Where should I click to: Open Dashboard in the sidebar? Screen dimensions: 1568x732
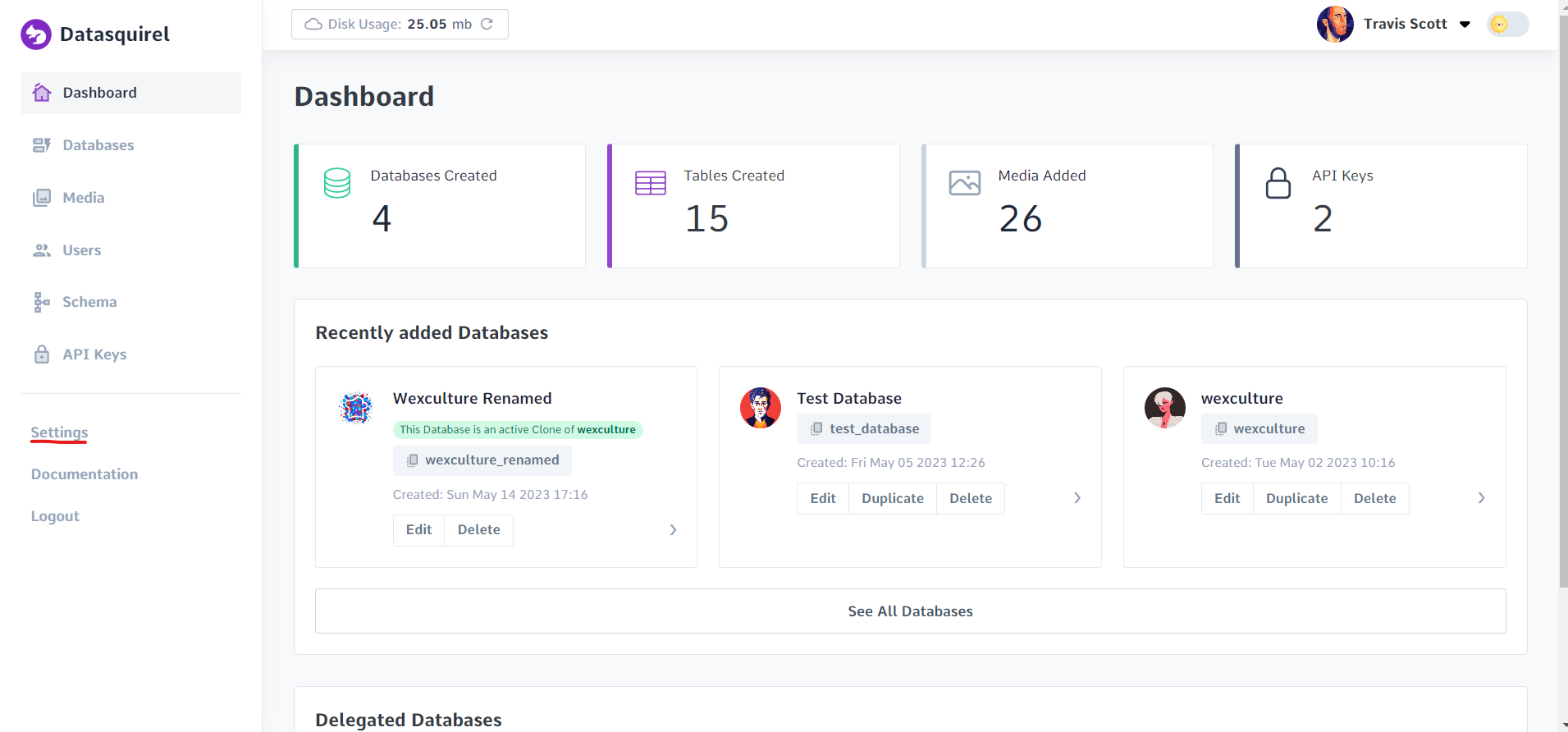tap(130, 93)
